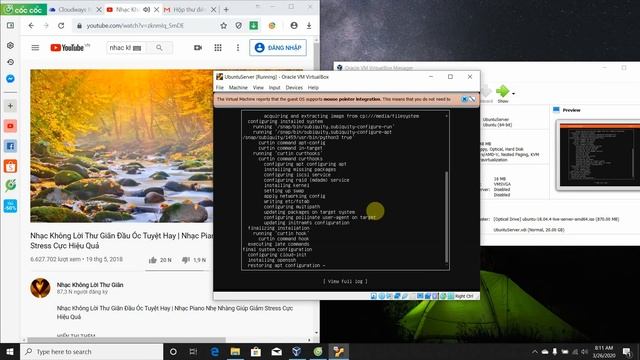This screenshot has height=360, width=640.
Task: Open the Nhạc Không Lời Thư Giãn channel avatar
Action: pos(40,288)
